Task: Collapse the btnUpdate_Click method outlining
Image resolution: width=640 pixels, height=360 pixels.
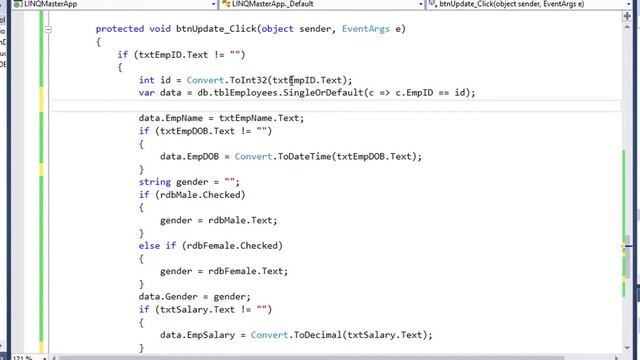Action: [x=48, y=29]
